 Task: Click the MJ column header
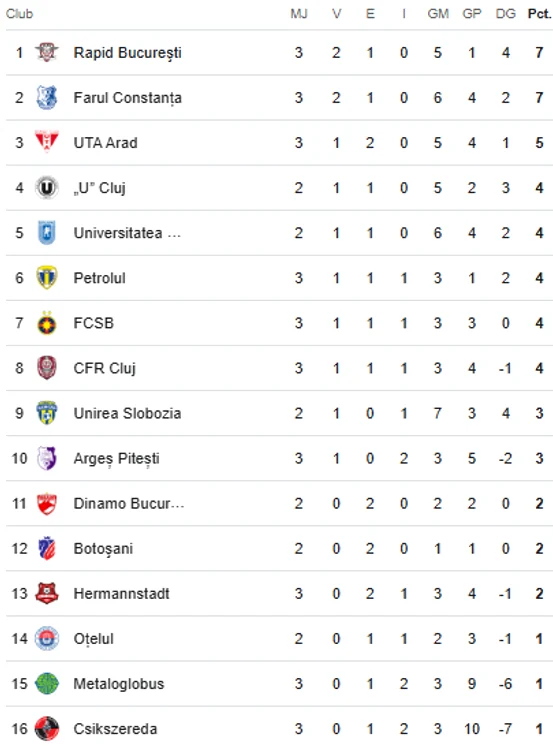point(299,14)
